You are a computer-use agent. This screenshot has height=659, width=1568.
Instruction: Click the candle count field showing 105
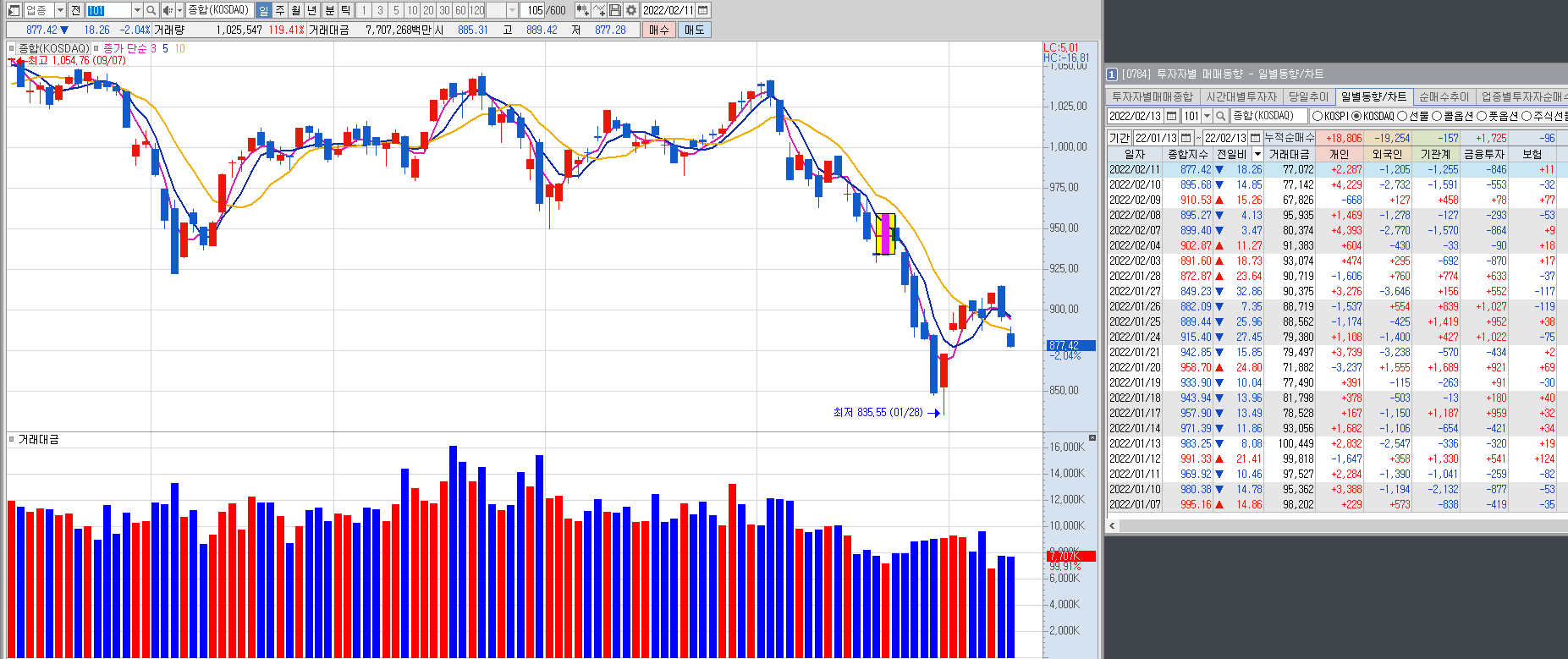(533, 10)
